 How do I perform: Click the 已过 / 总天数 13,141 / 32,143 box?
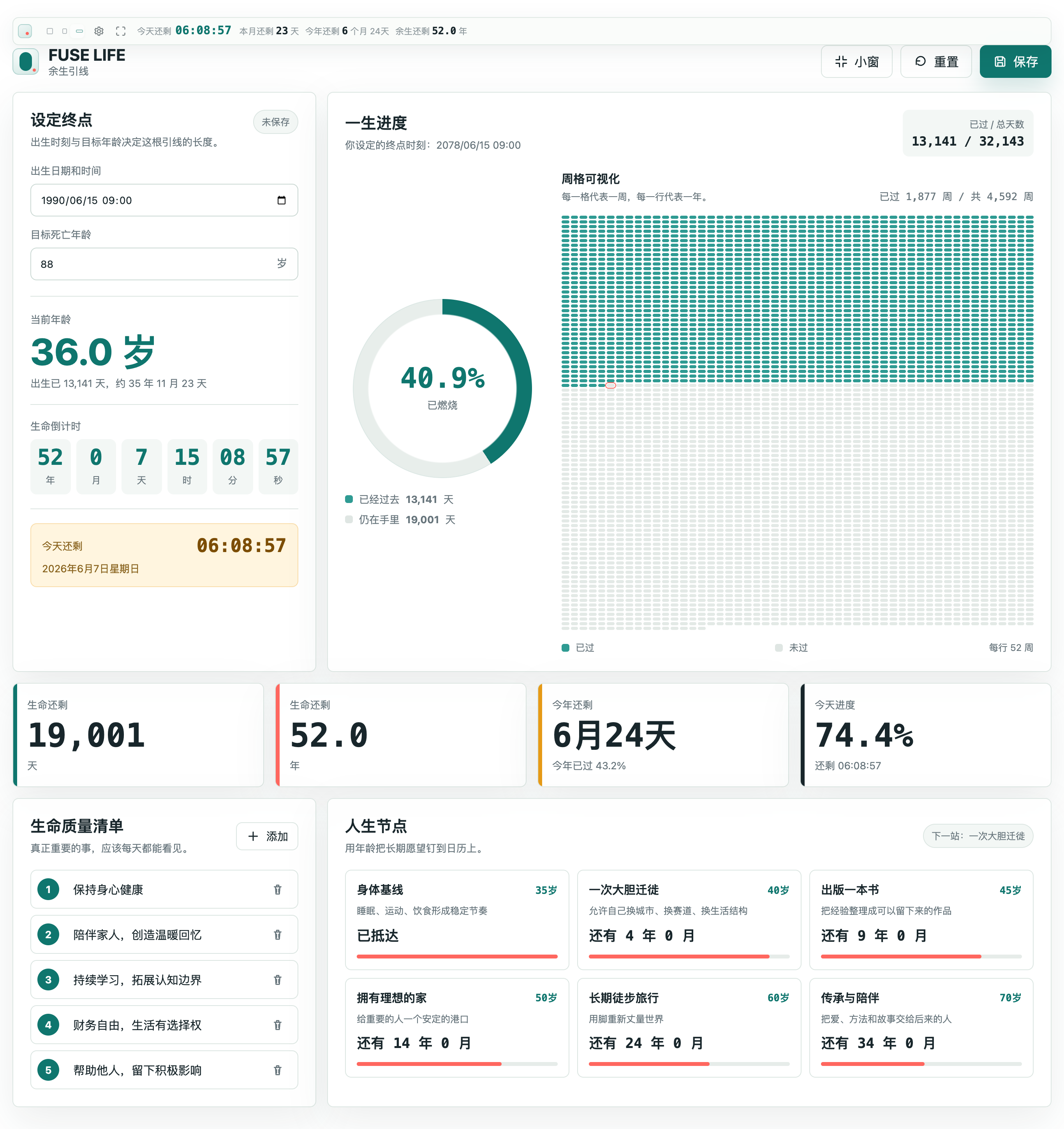968,133
